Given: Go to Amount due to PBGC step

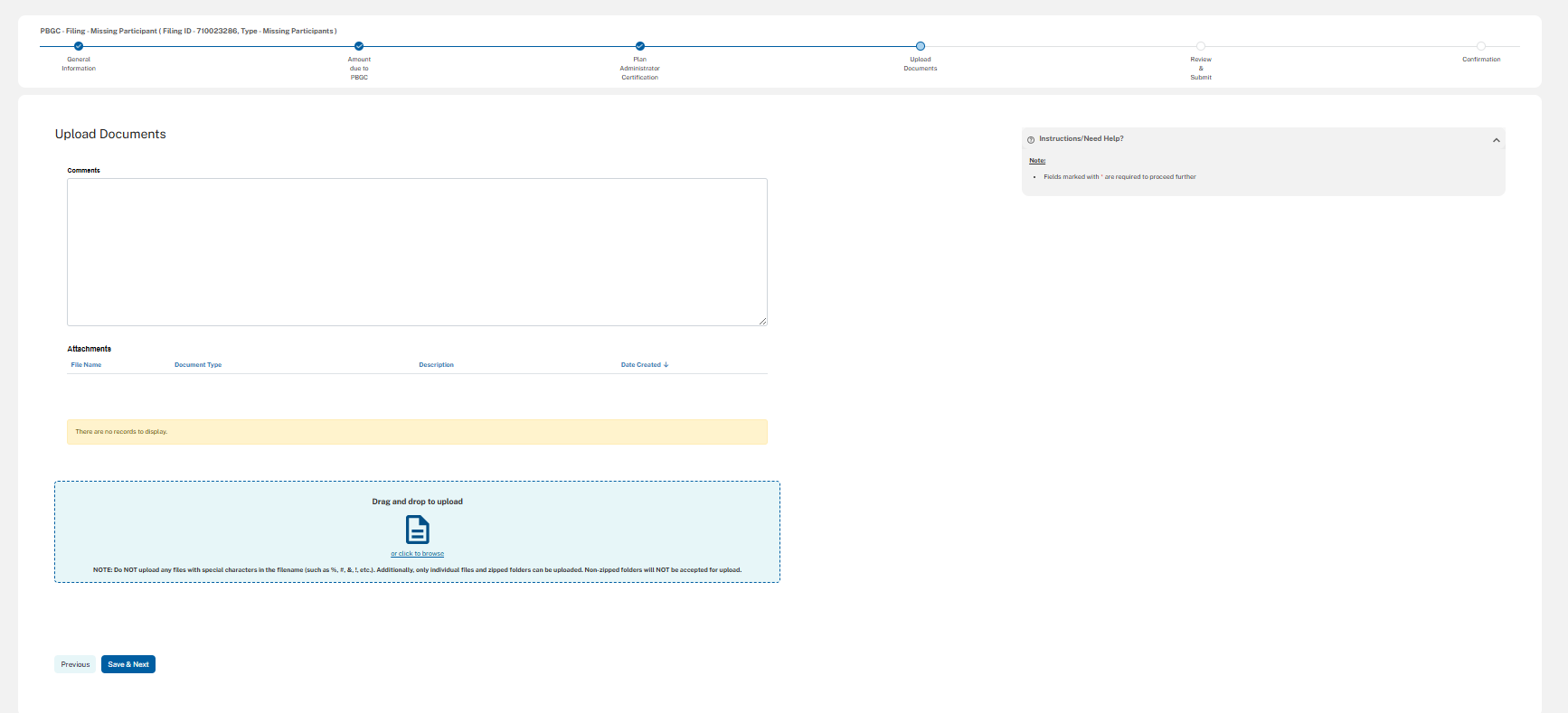Looking at the screenshot, I should click(x=359, y=46).
